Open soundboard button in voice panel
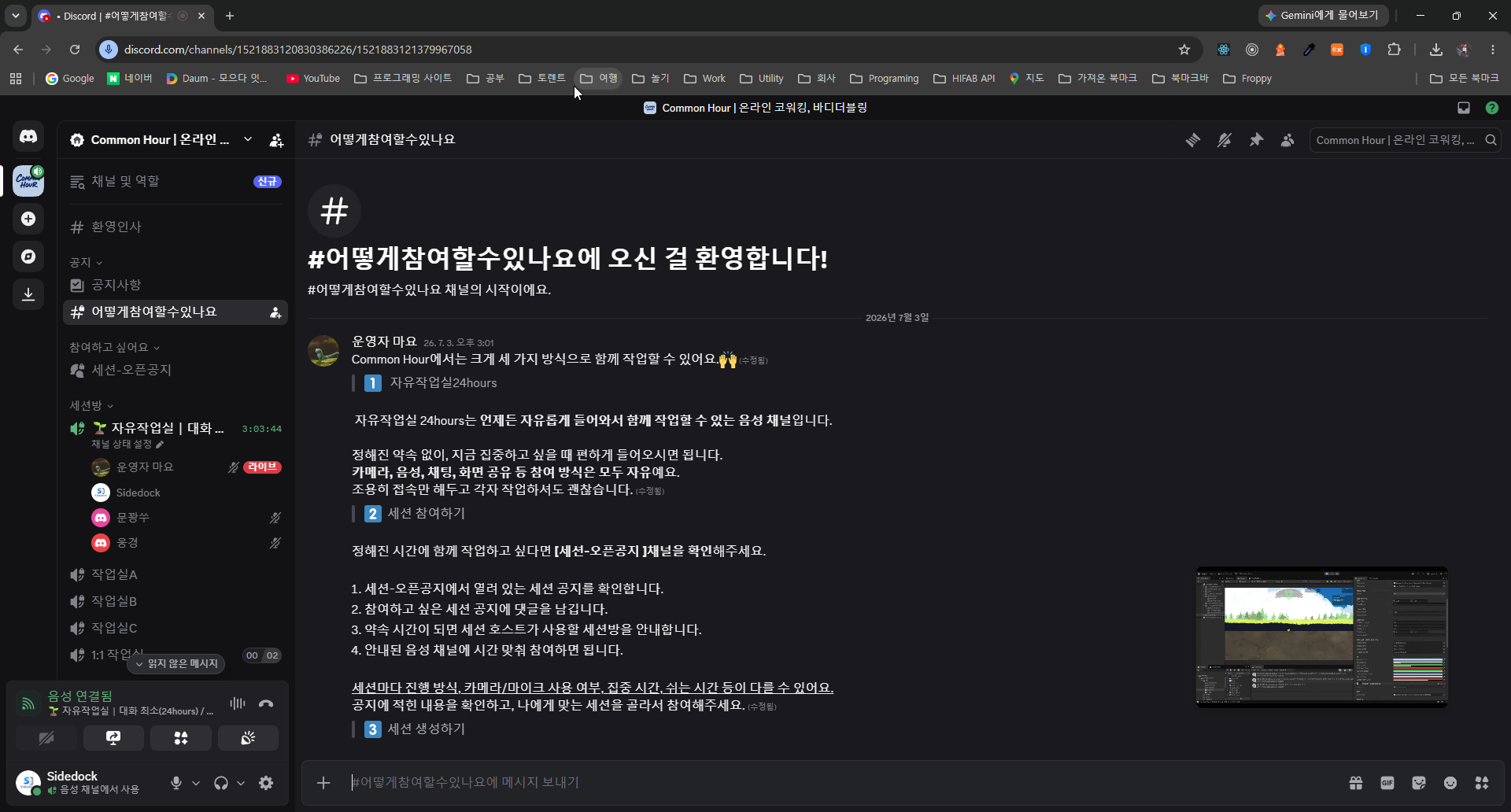Screen dimensions: 1511x812 [x=248, y=738]
